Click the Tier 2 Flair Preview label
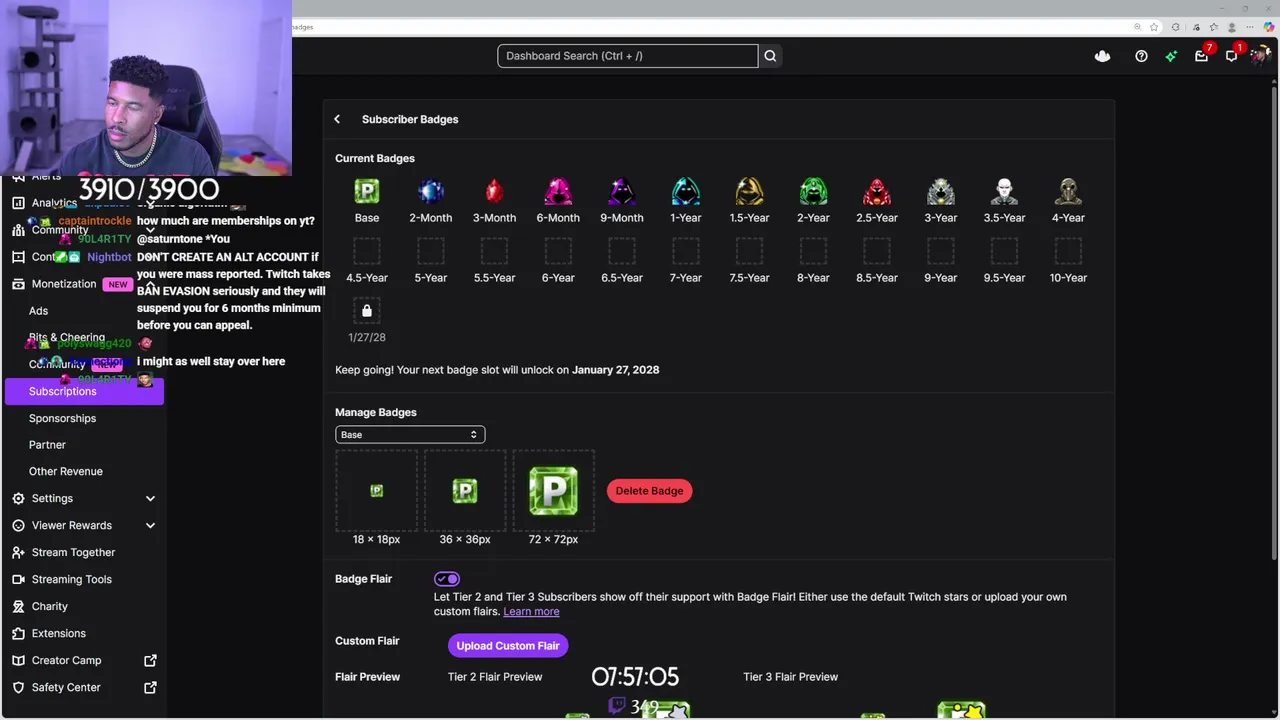The width and height of the screenshot is (1280, 720). 495,677
